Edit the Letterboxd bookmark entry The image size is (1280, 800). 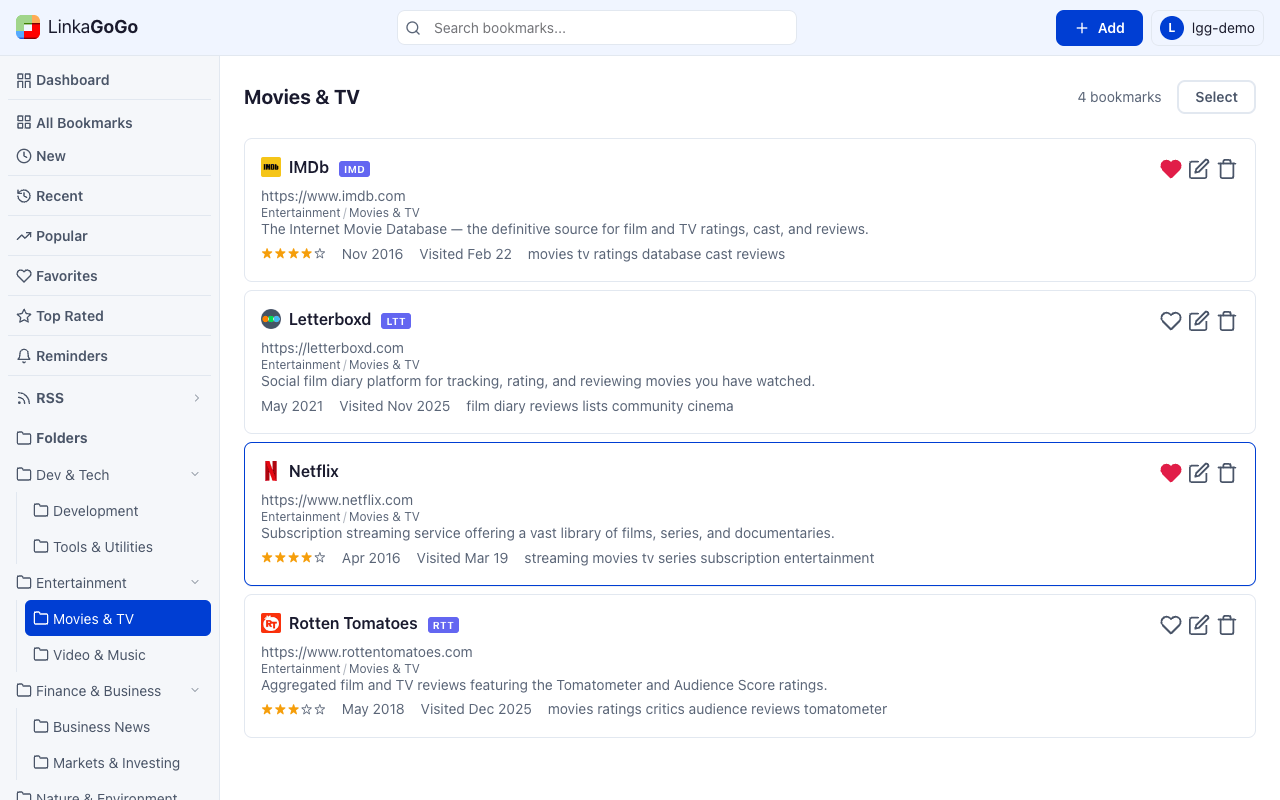tap(1199, 321)
